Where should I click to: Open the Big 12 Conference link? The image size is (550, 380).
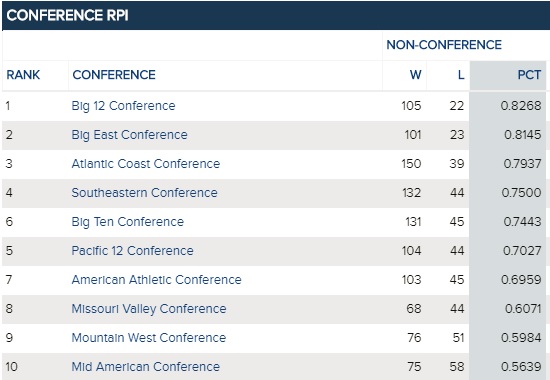pyautogui.click(x=123, y=106)
